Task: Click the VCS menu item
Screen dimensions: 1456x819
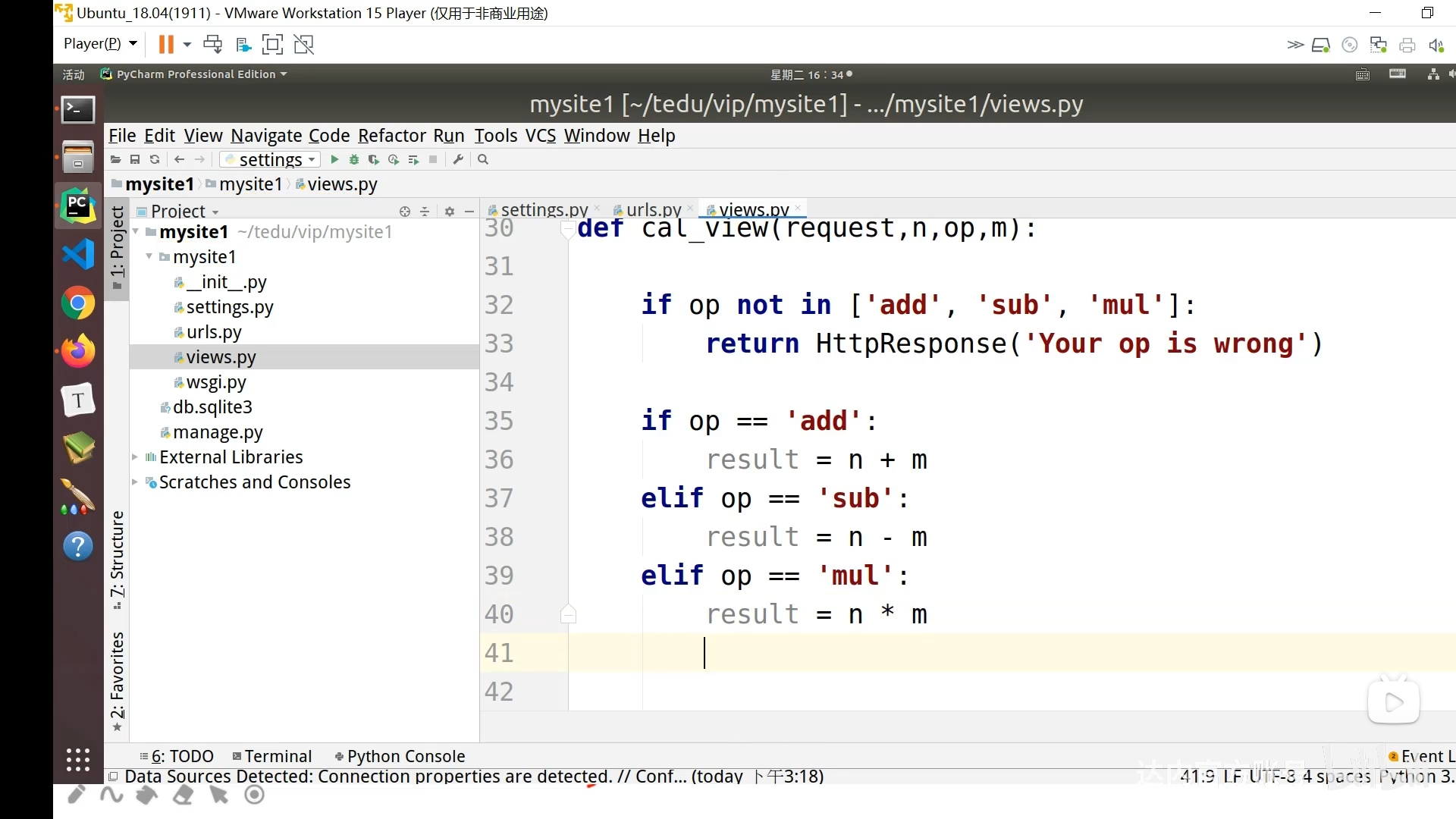Action: (x=541, y=135)
